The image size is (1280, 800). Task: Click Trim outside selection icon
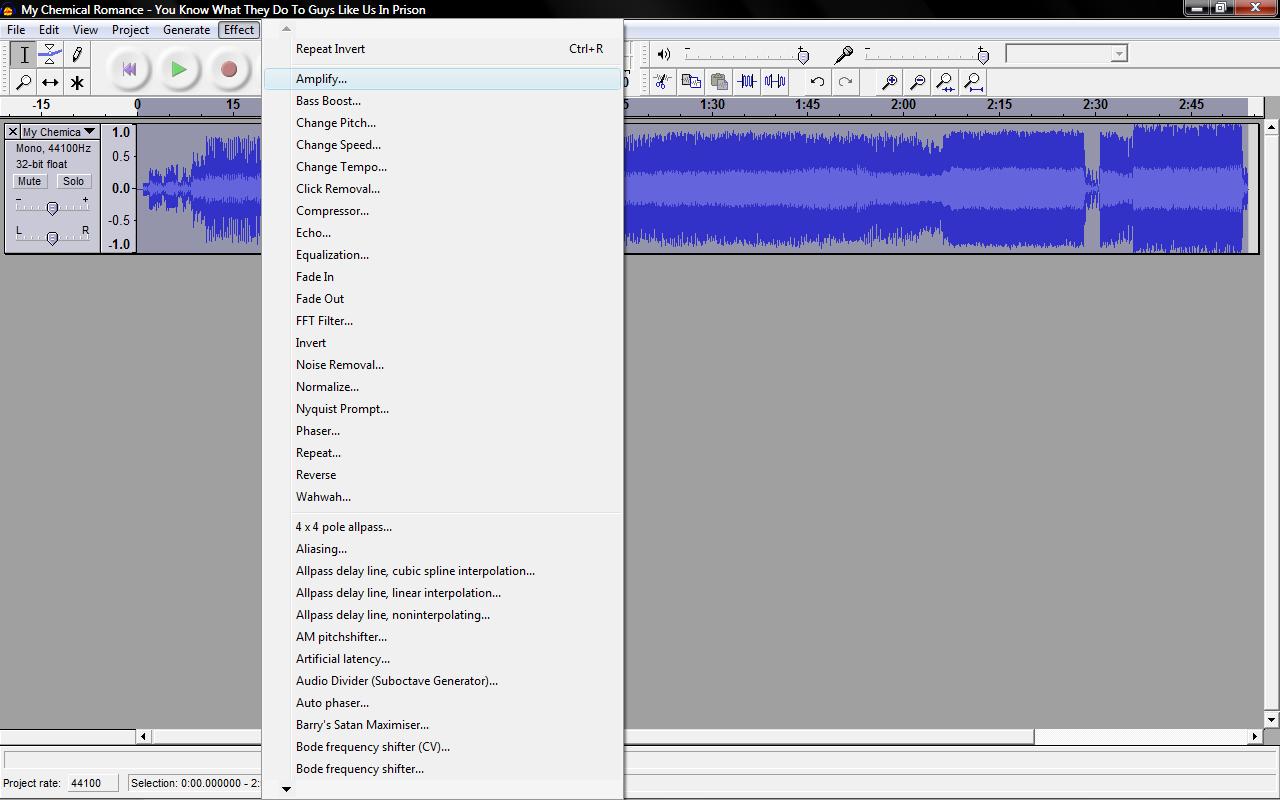(x=747, y=82)
